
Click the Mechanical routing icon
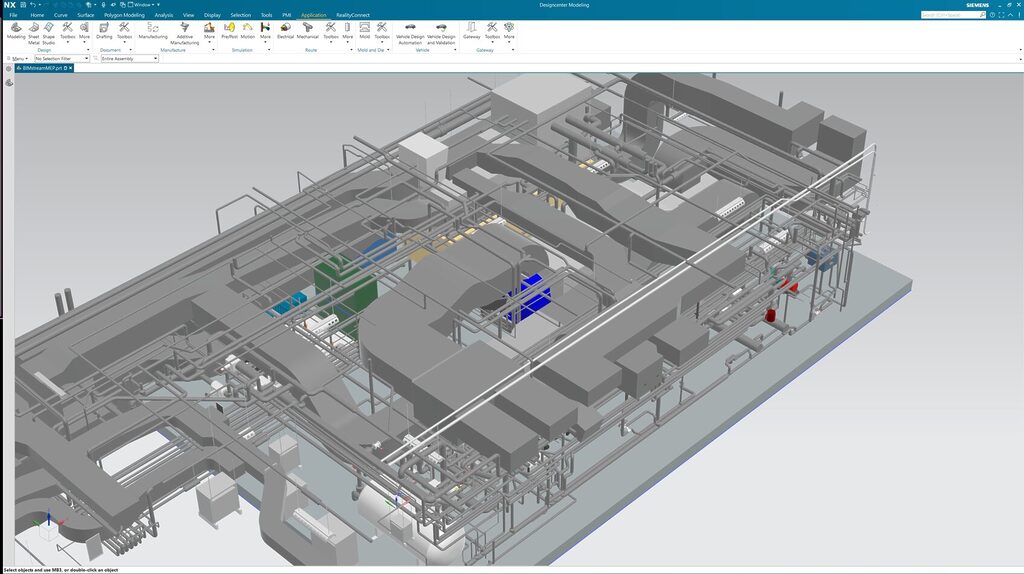click(308, 29)
